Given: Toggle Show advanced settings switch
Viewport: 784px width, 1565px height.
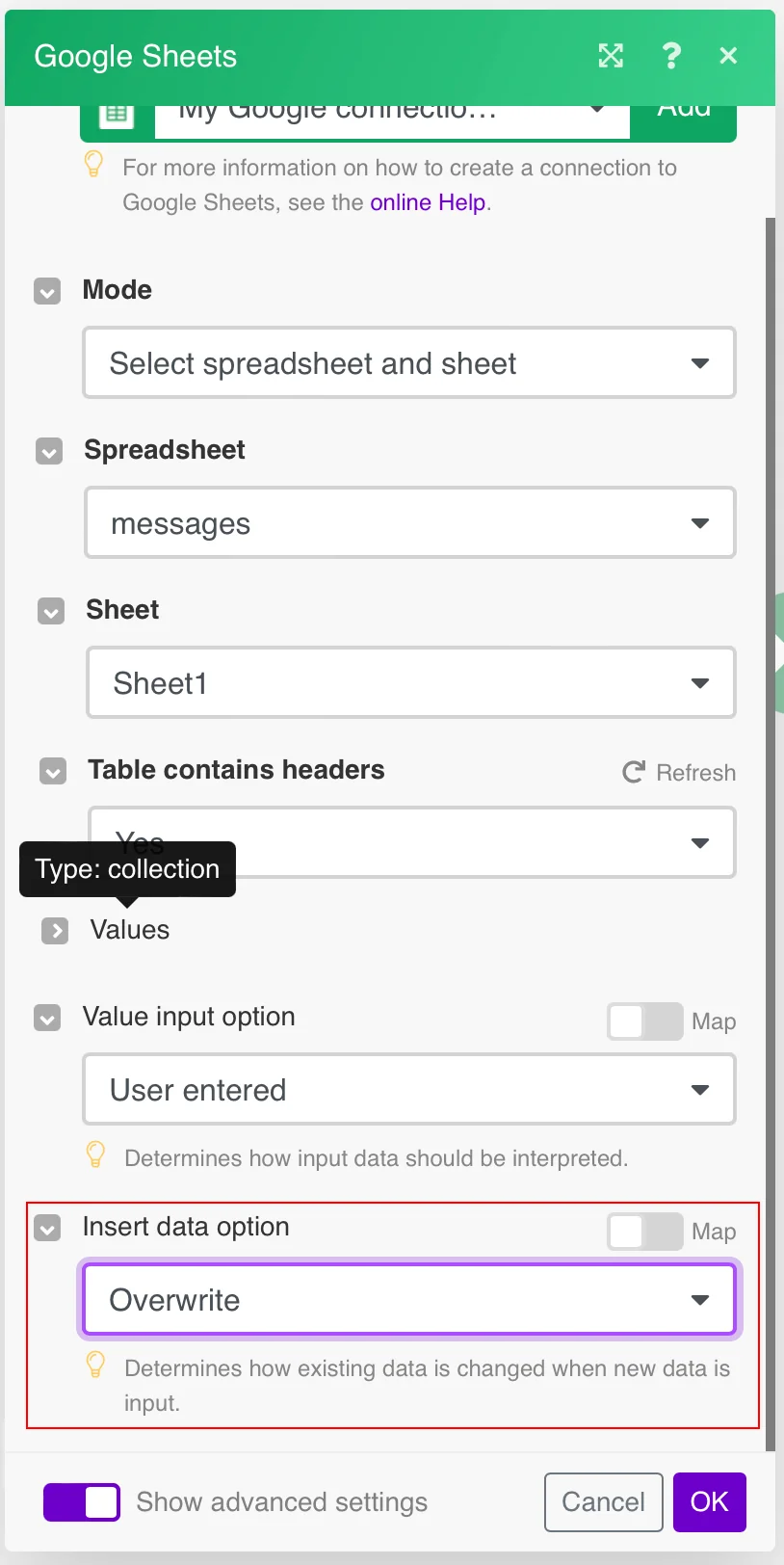Looking at the screenshot, I should (82, 1502).
